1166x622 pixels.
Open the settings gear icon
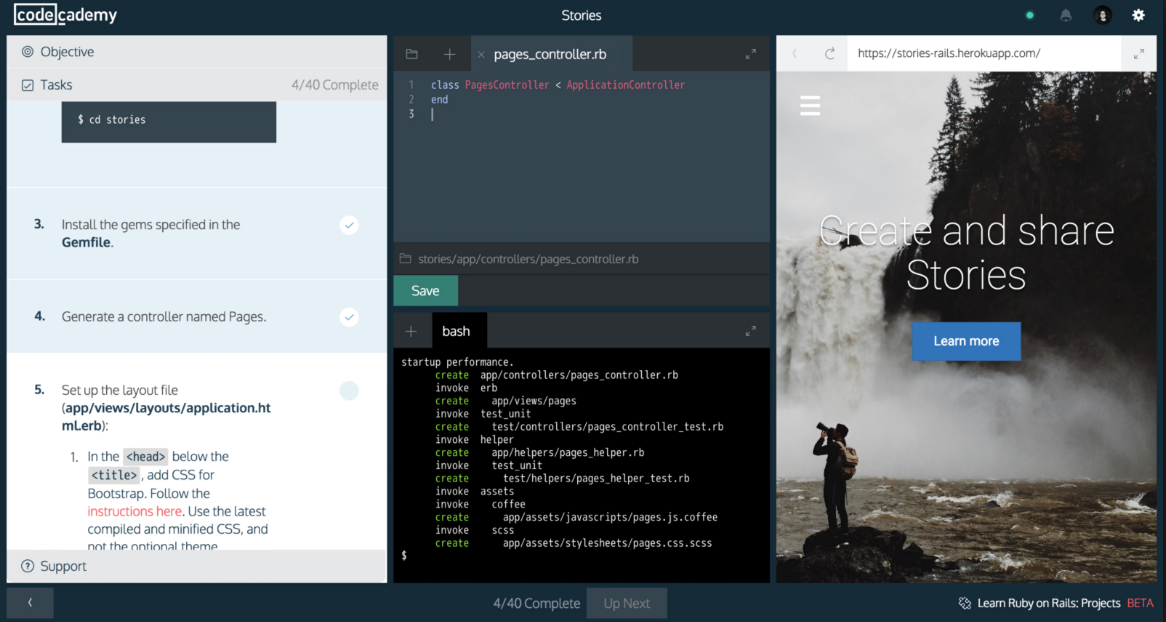(x=1138, y=15)
